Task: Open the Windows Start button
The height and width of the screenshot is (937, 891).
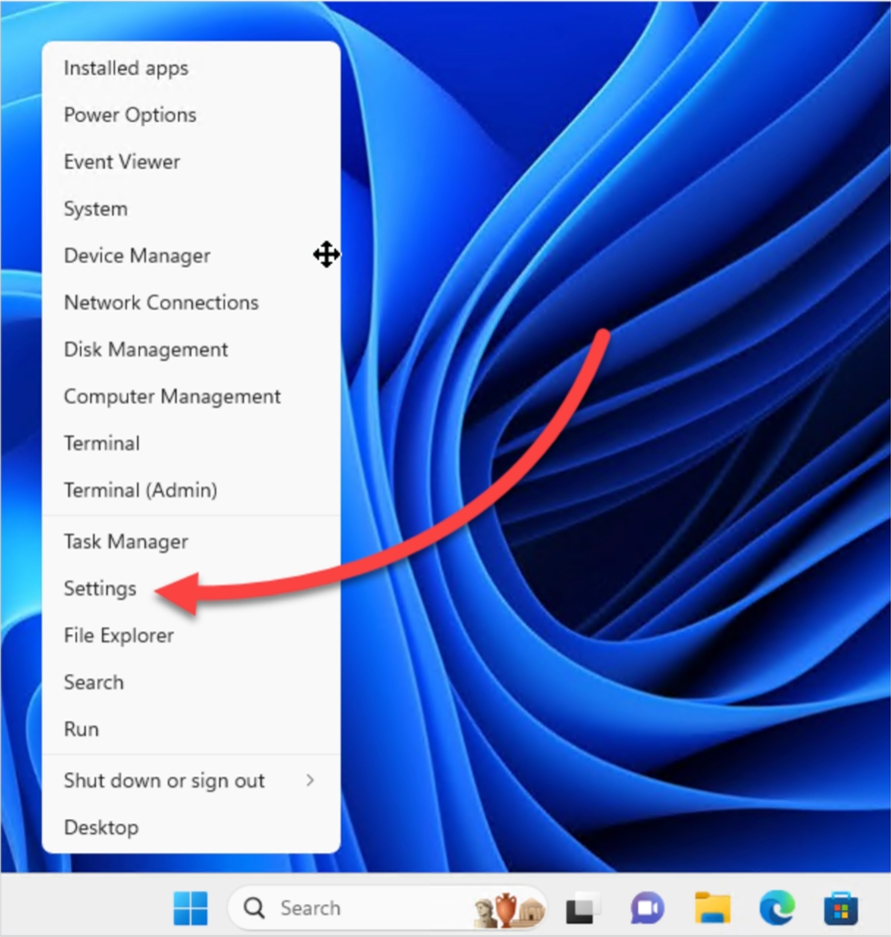Action: (x=190, y=908)
